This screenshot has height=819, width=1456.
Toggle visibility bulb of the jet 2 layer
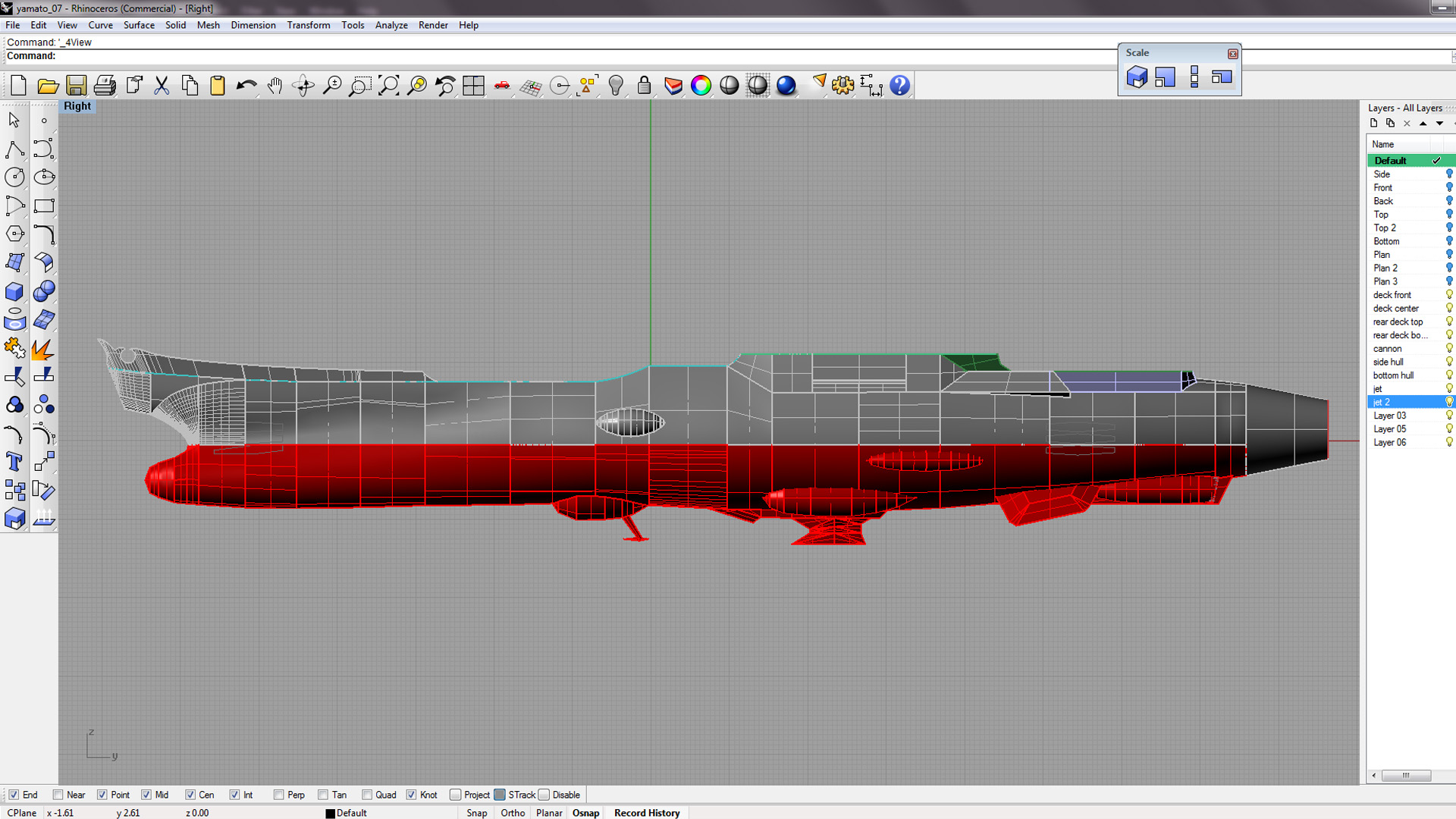point(1449,402)
